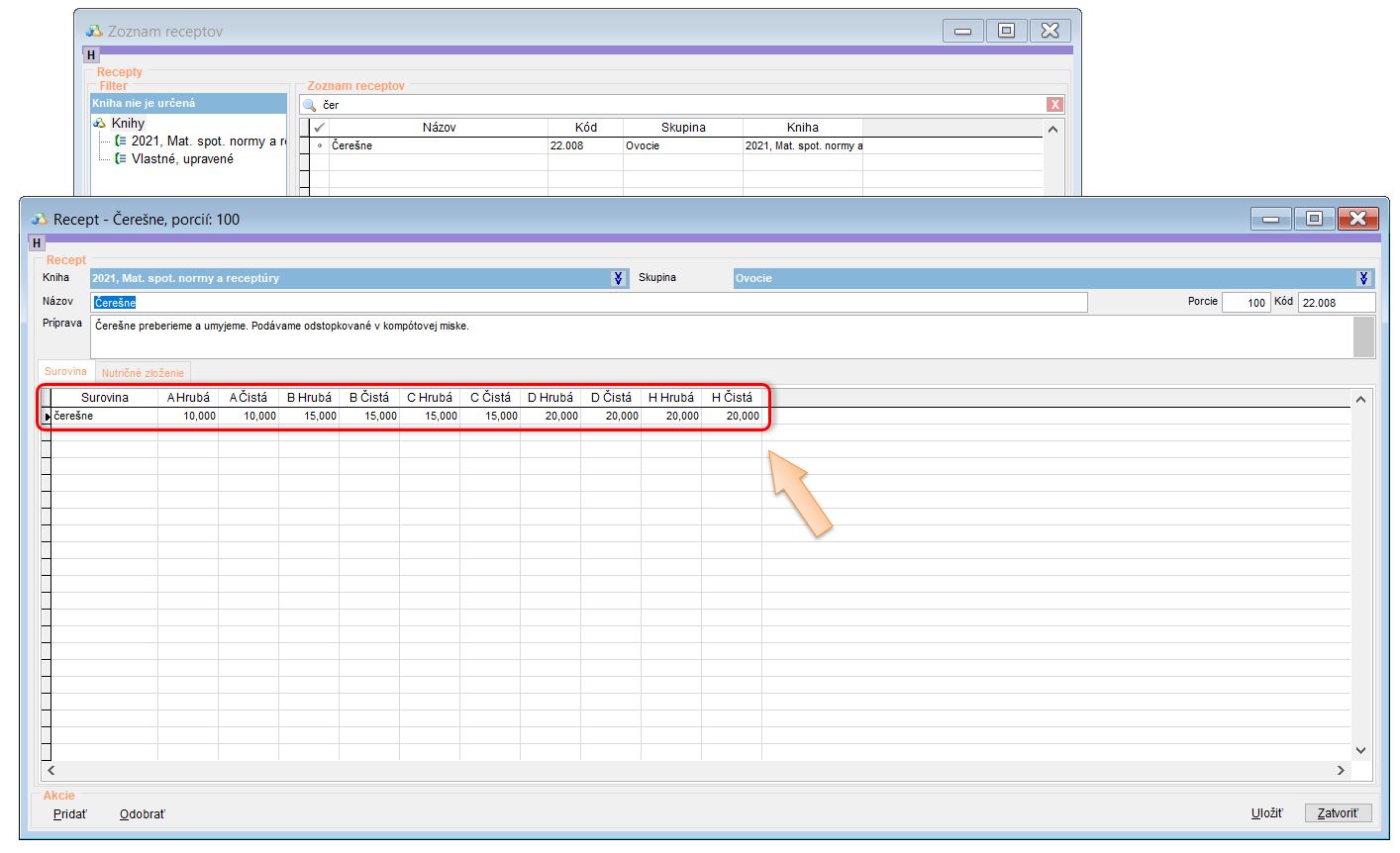This screenshot has height=853, width=1400.
Task: Select the čerešne row marker arrow
Action: [x=47, y=417]
